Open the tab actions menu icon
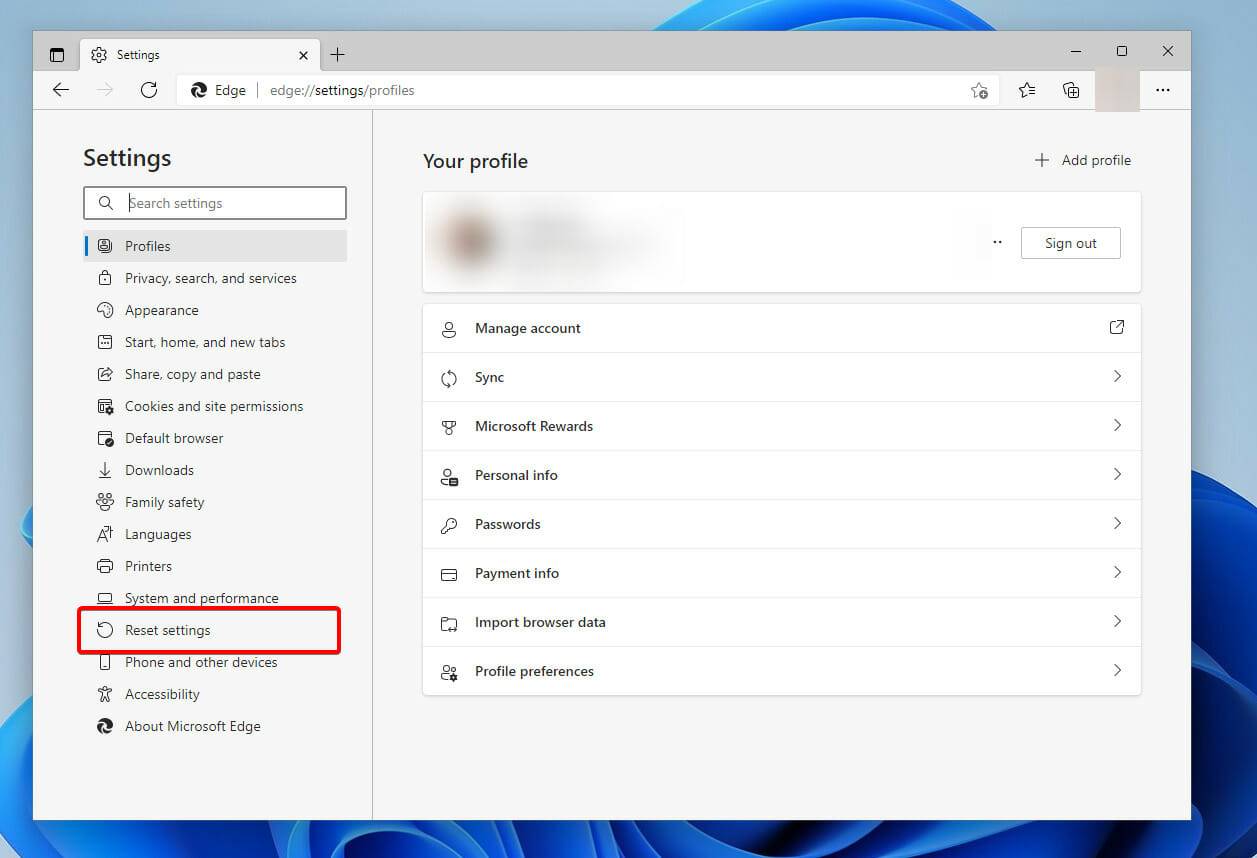This screenshot has width=1257, height=858. (57, 55)
